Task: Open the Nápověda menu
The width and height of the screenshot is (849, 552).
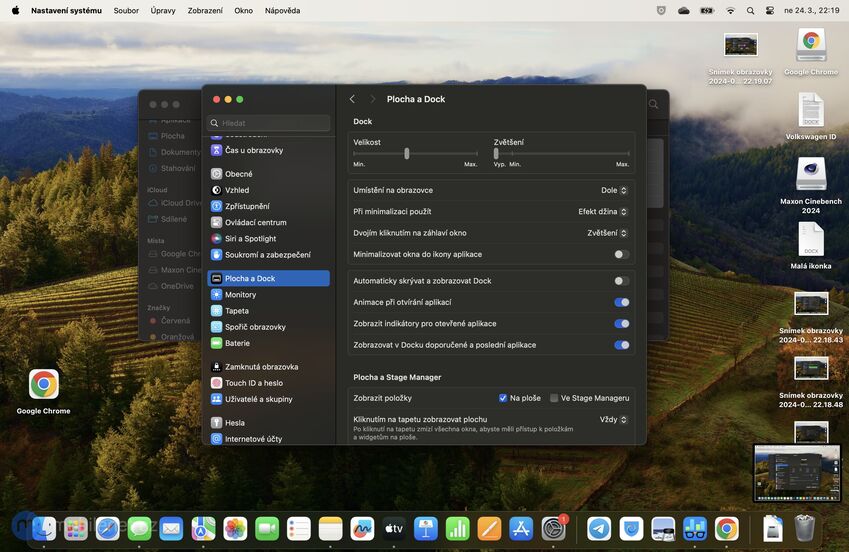Action: point(282,10)
